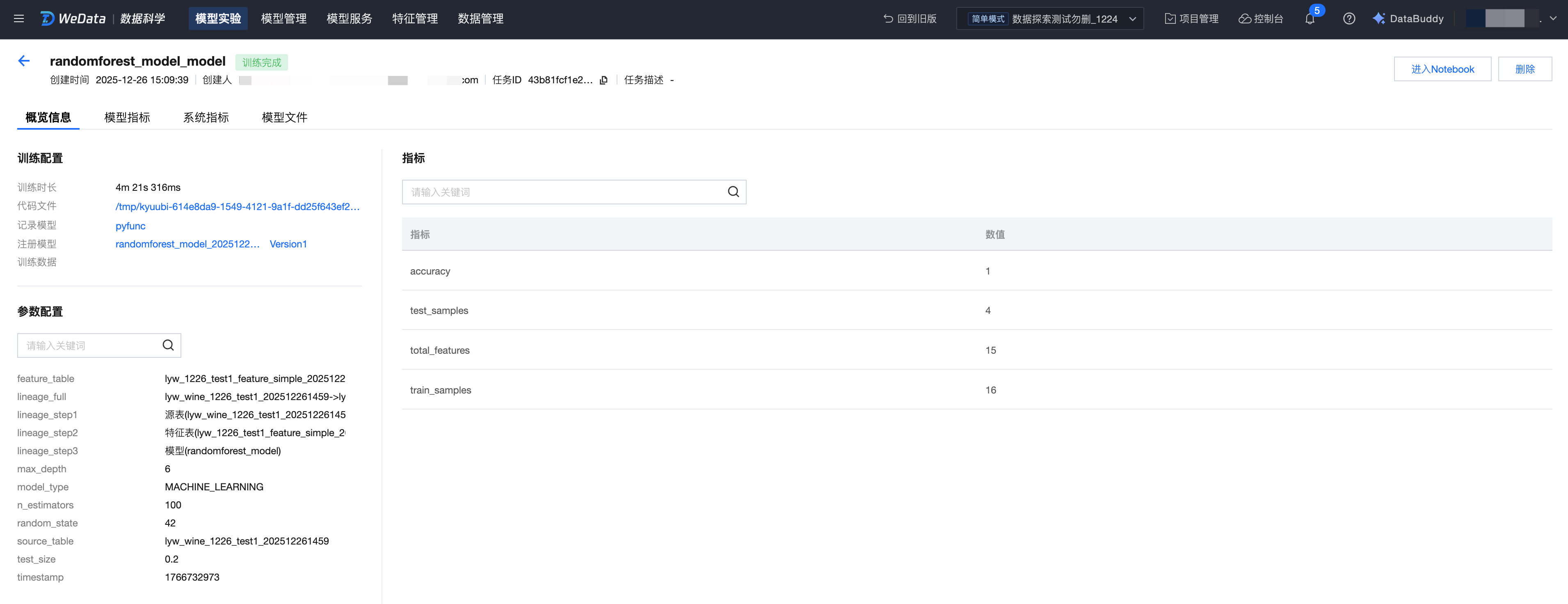The width and height of the screenshot is (1568, 604).
Task: Launch the DataBuddy assistant
Action: click(x=1408, y=19)
